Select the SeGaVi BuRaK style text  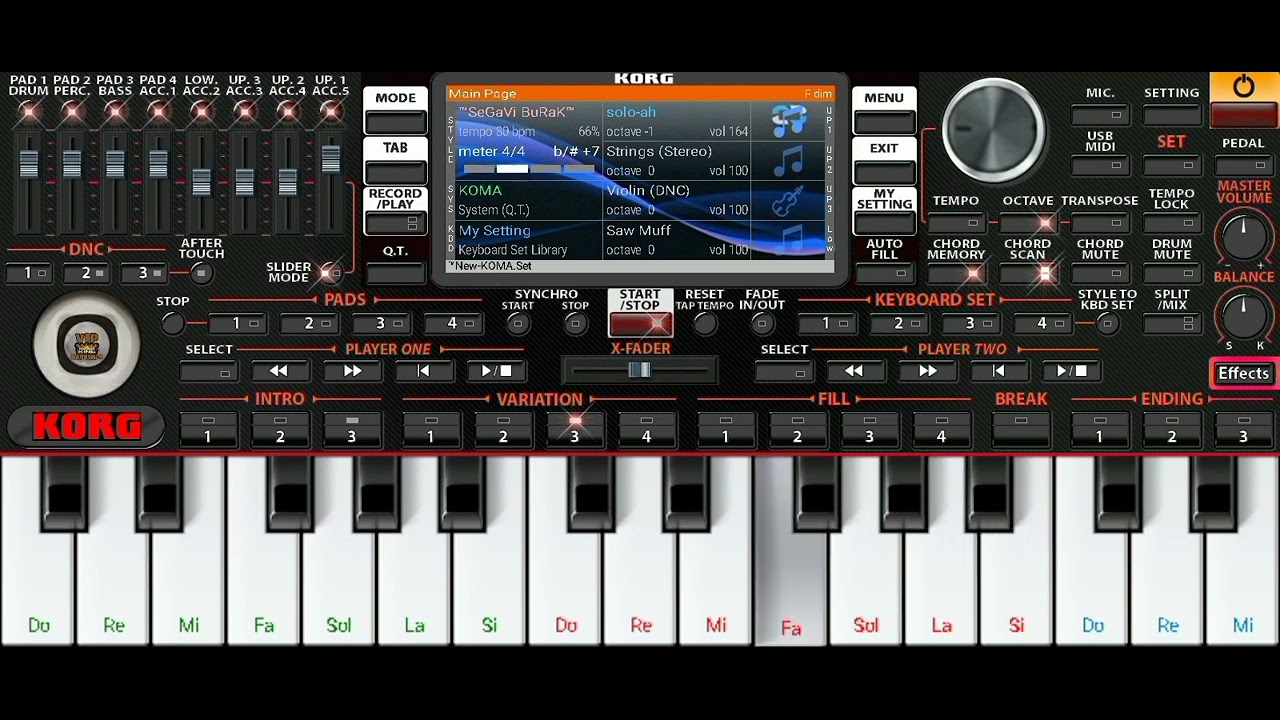(516, 112)
